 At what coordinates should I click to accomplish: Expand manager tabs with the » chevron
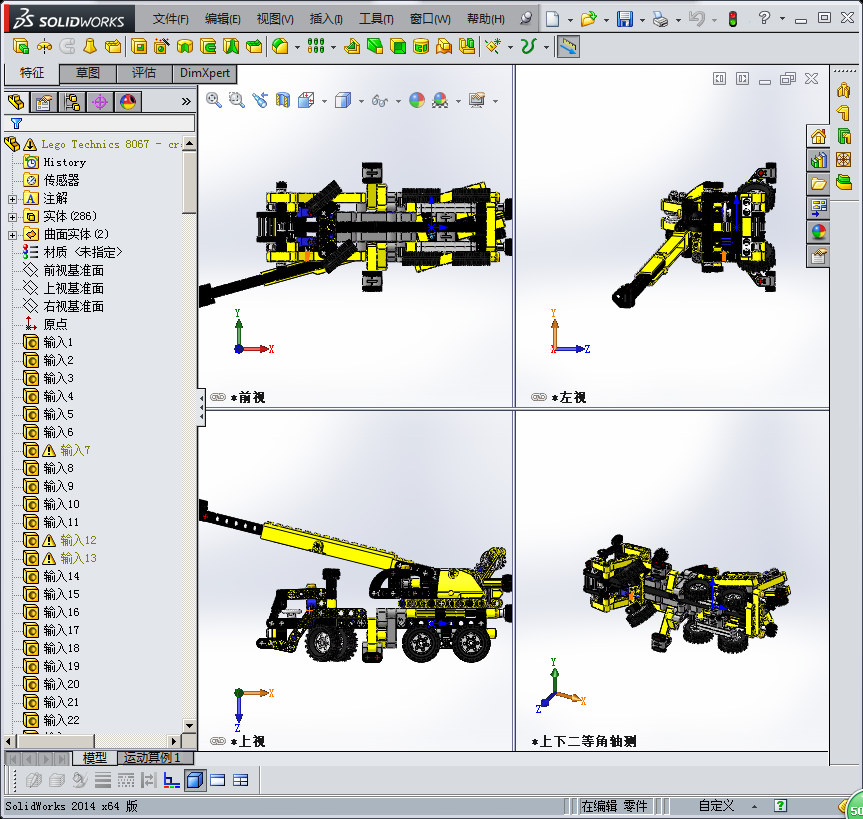[186, 101]
